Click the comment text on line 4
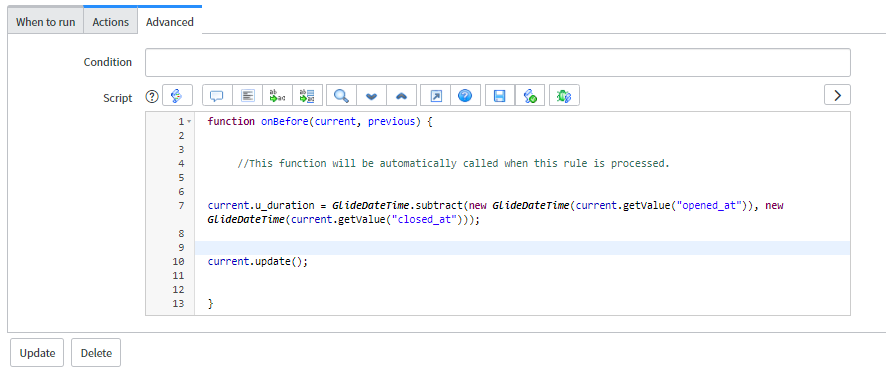The image size is (886, 375). (453, 164)
